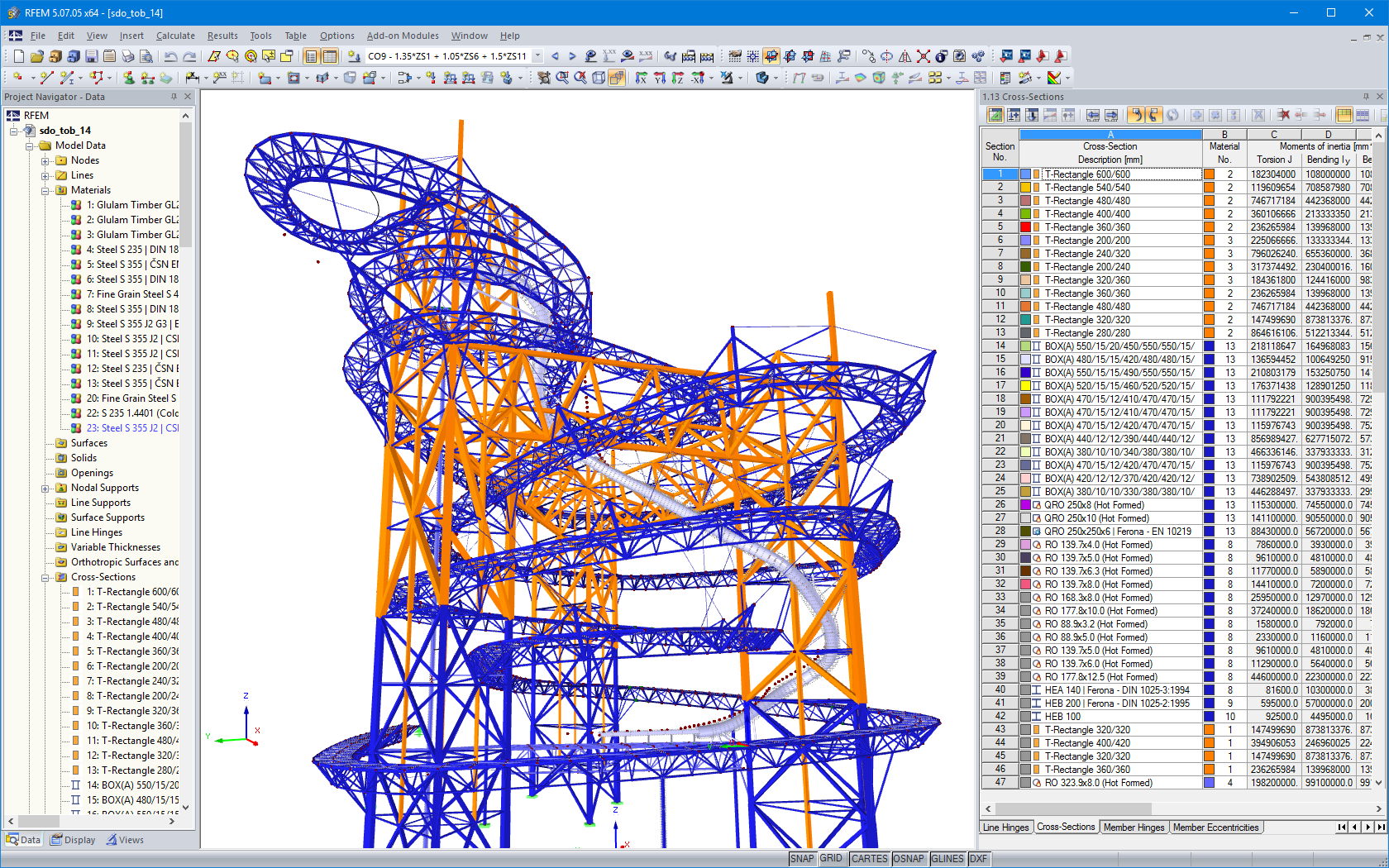The height and width of the screenshot is (868, 1389).
Task: Open the Calculate menu
Action: (x=175, y=36)
